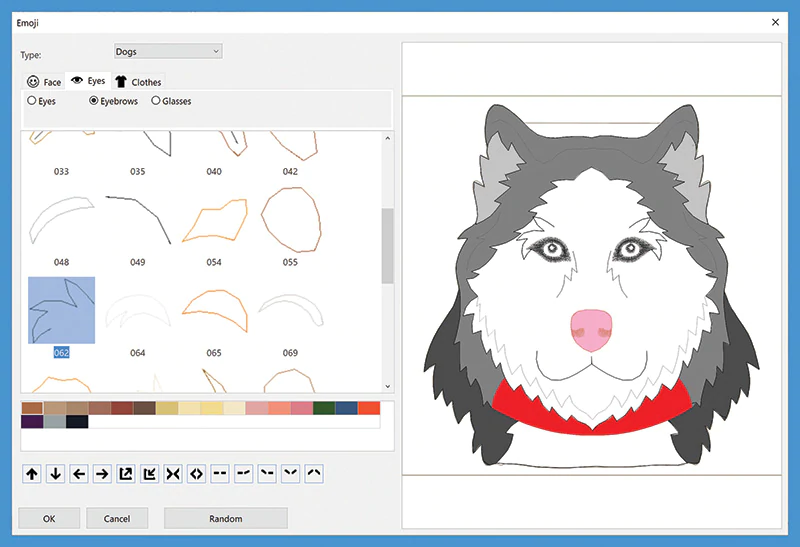Screen dimensions: 800x547
Task: Select eyebrow style 065
Action: click(214, 316)
